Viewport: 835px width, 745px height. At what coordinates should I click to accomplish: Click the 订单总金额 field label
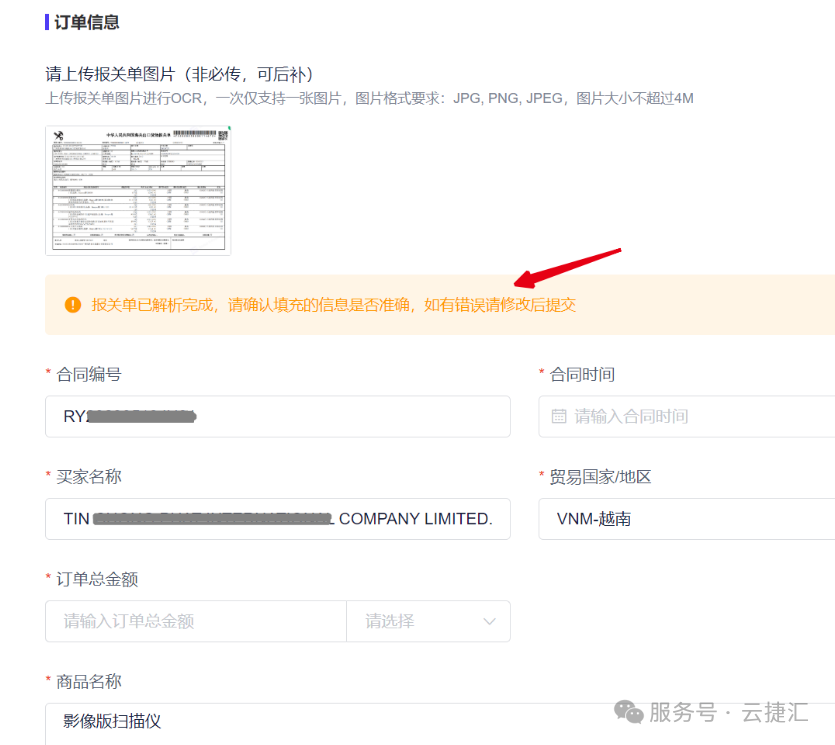[x=97, y=579]
